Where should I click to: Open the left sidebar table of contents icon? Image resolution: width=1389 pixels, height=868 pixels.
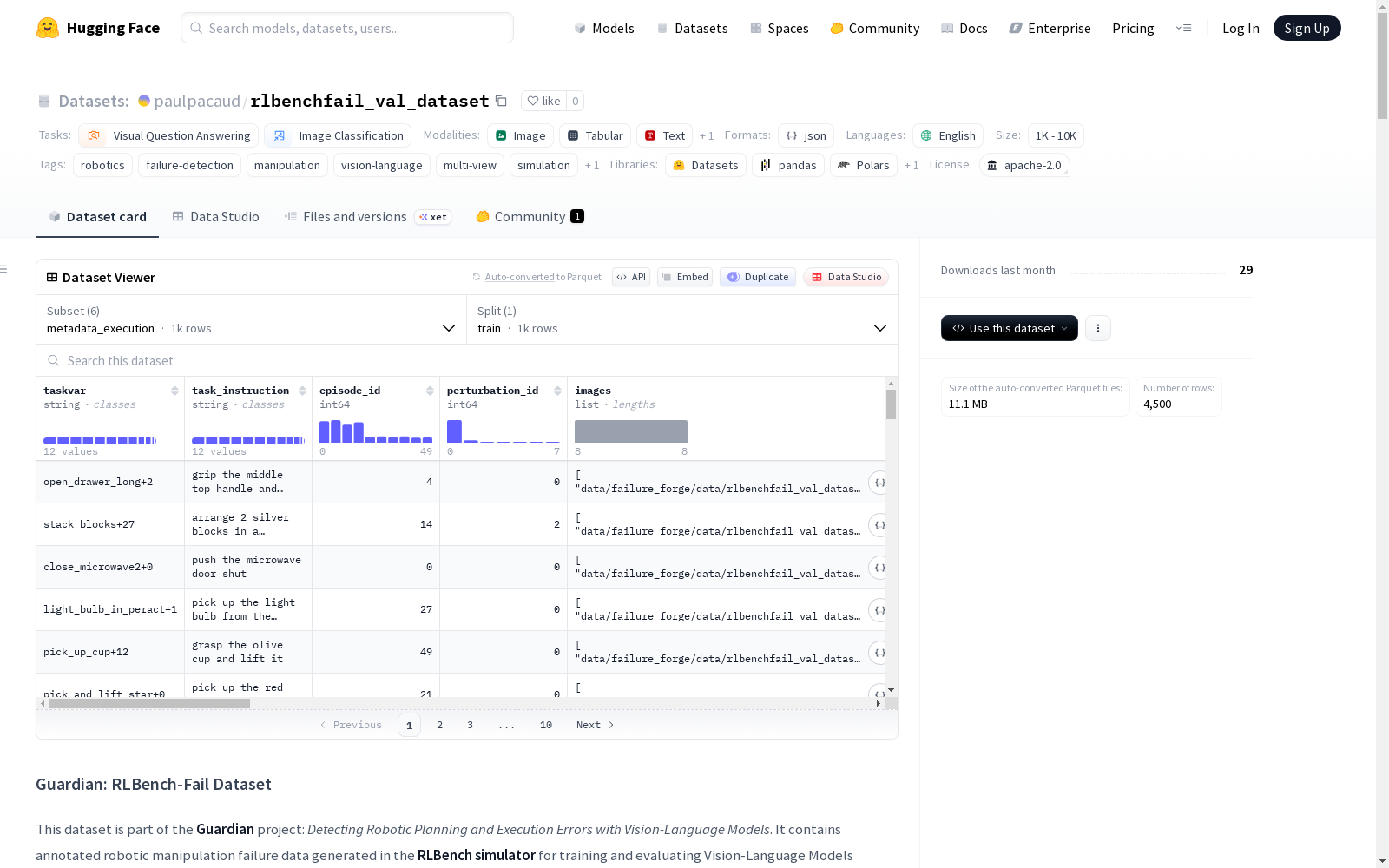[3, 269]
